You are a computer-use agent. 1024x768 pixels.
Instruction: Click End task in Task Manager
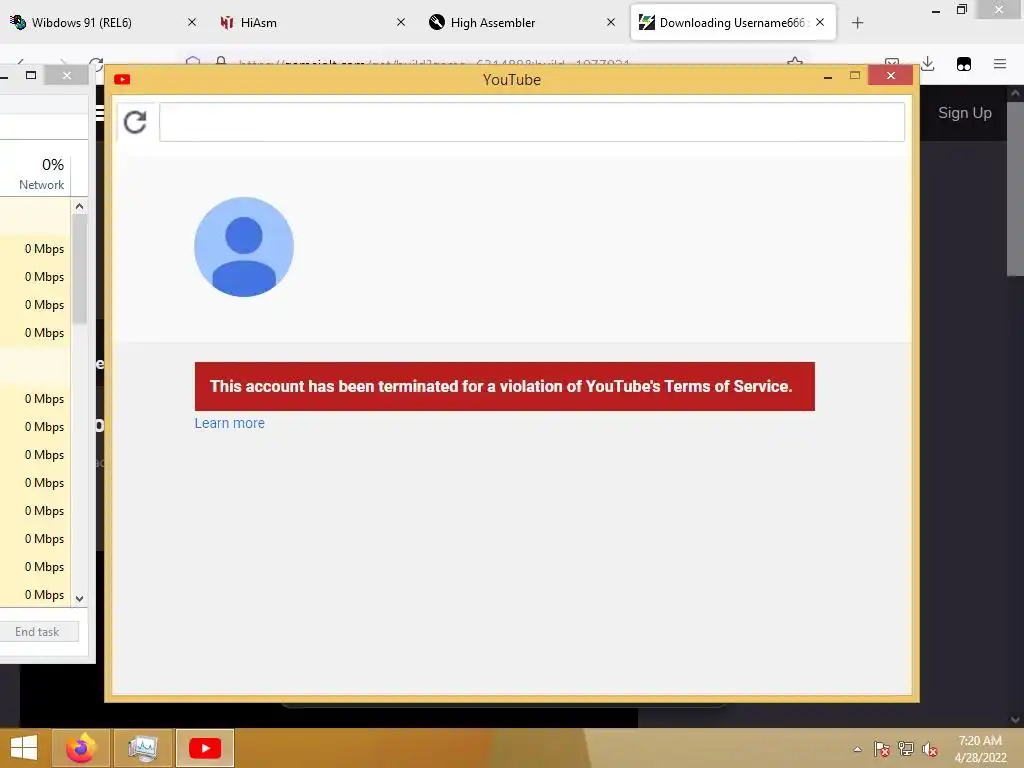(x=37, y=632)
